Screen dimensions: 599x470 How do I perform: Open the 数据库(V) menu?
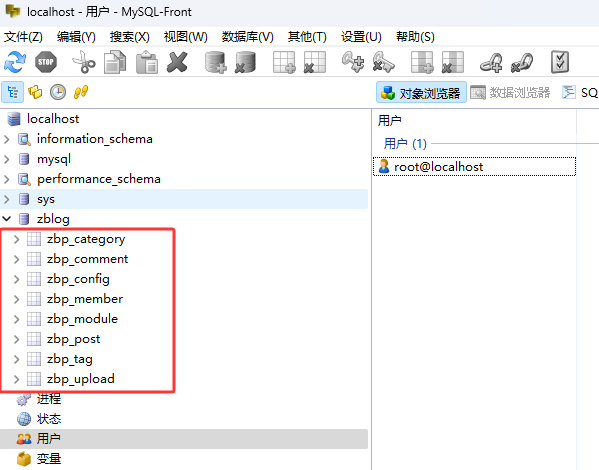coord(248,37)
